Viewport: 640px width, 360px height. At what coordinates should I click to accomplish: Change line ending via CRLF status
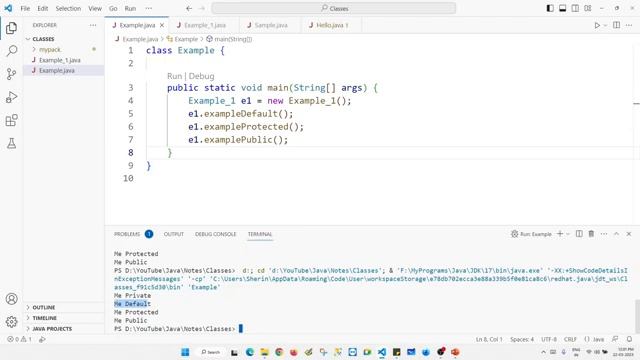[570, 339]
